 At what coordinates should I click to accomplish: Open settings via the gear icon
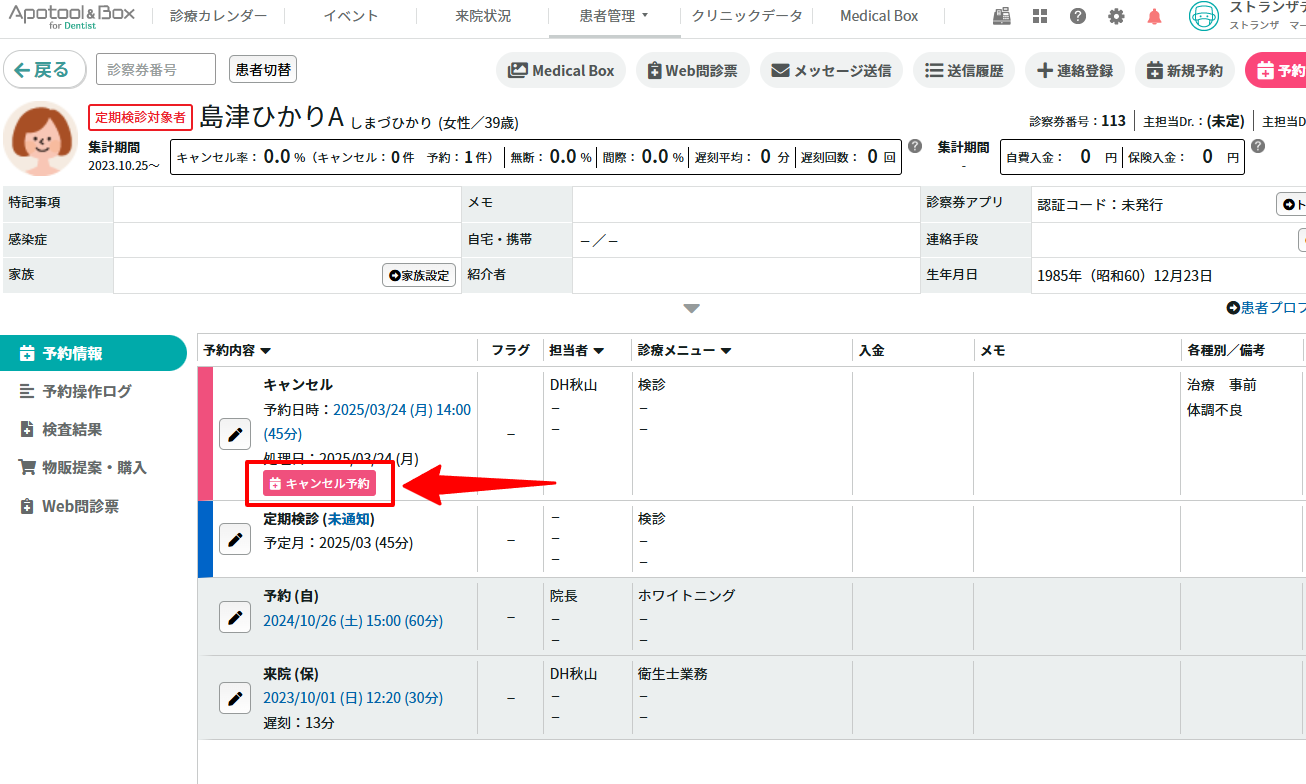(x=1116, y=16)
